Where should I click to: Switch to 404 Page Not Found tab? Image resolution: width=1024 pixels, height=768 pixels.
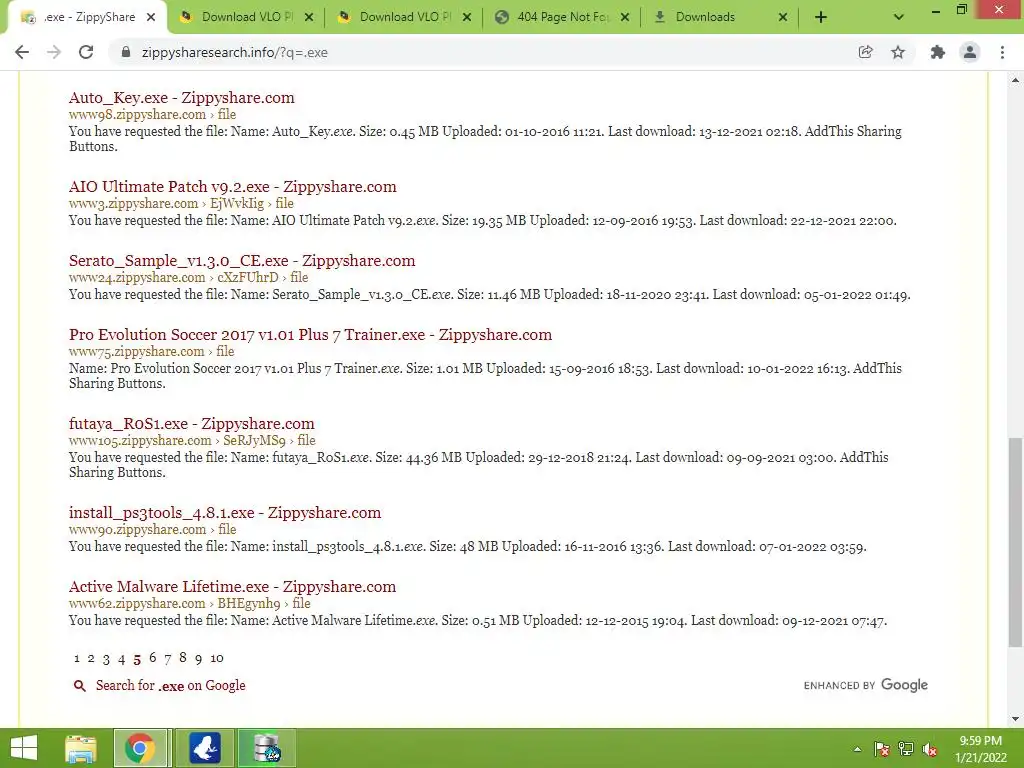click(x=562, y=18)
